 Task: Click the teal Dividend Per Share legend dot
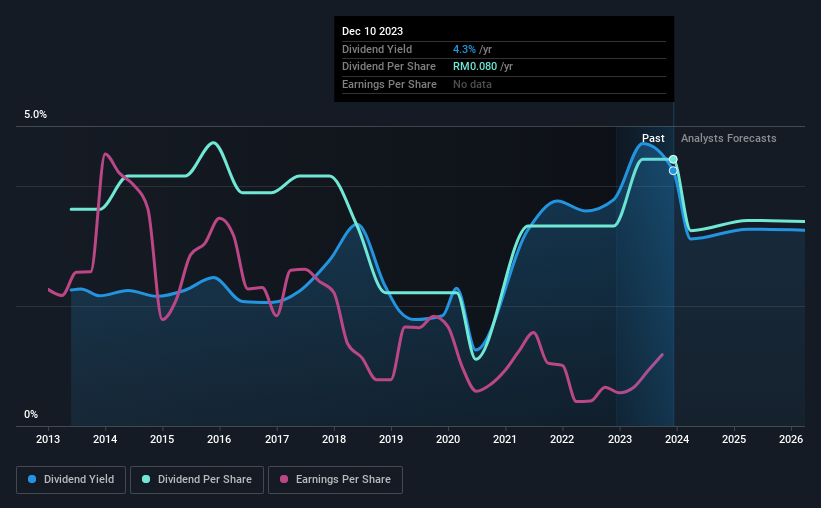[x=146, y=479]
